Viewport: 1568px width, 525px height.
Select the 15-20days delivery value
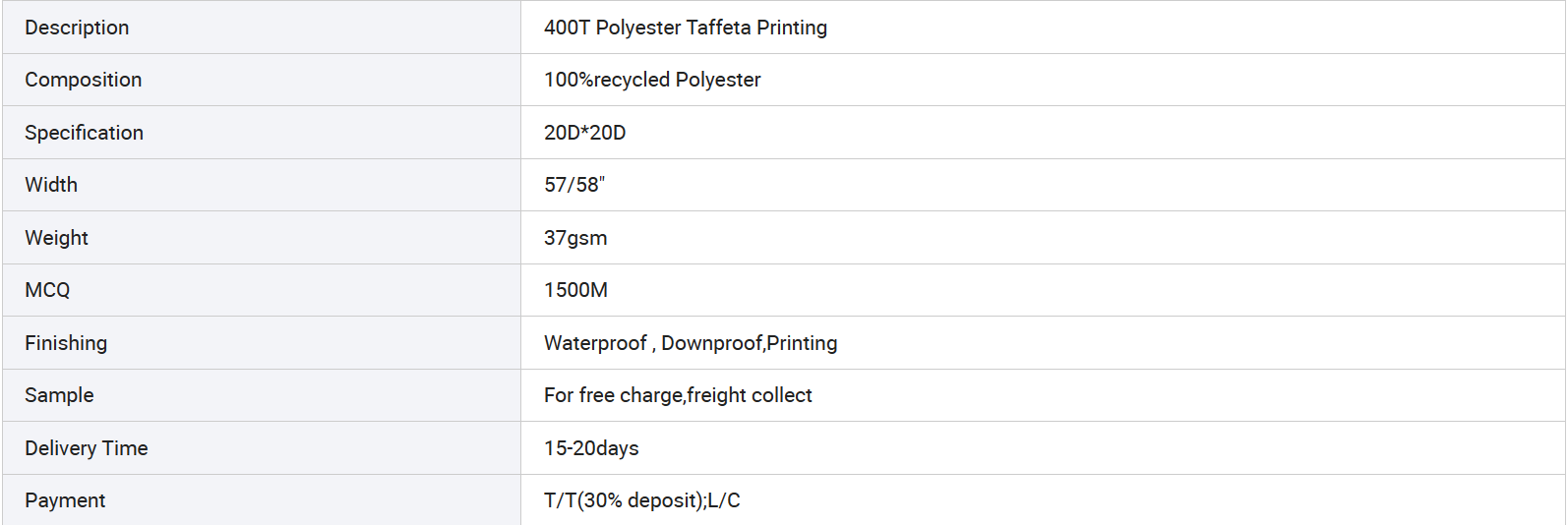point(591,448)
